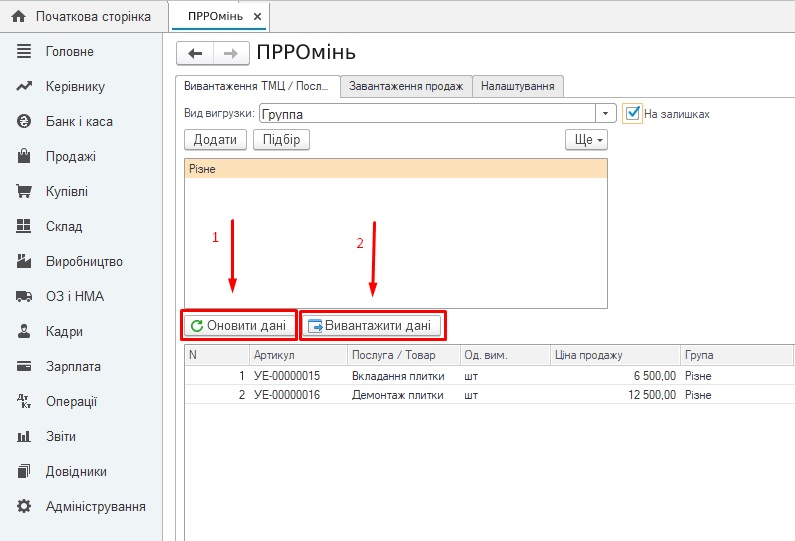
Task: Open the Купівлі cart icon
Action: 25,191
